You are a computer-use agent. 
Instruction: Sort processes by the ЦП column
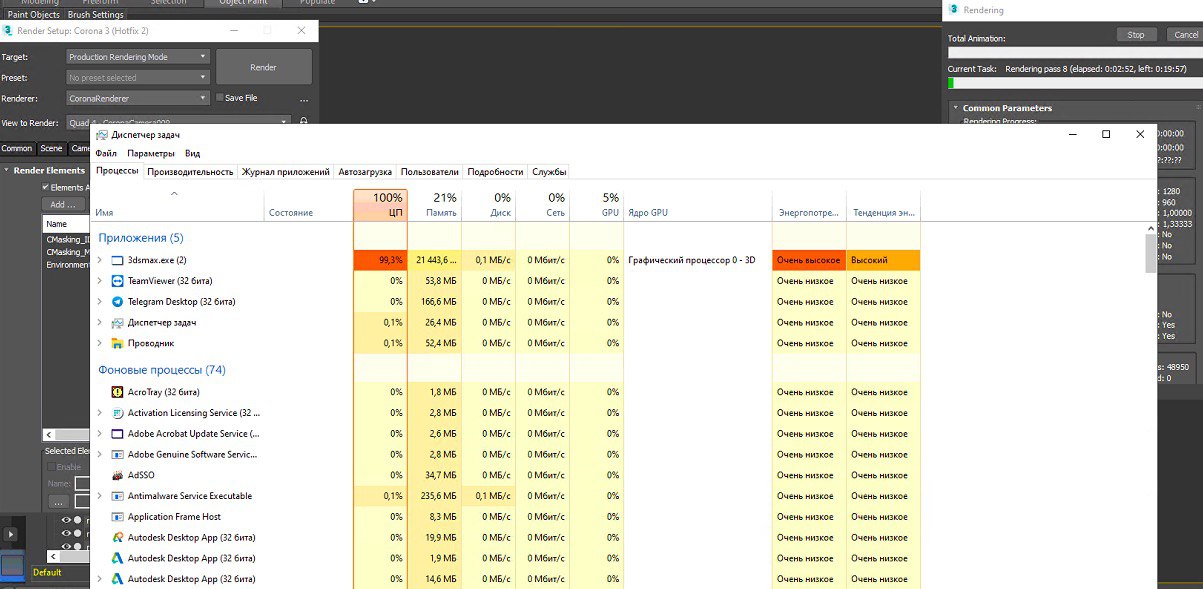(381, 205)
